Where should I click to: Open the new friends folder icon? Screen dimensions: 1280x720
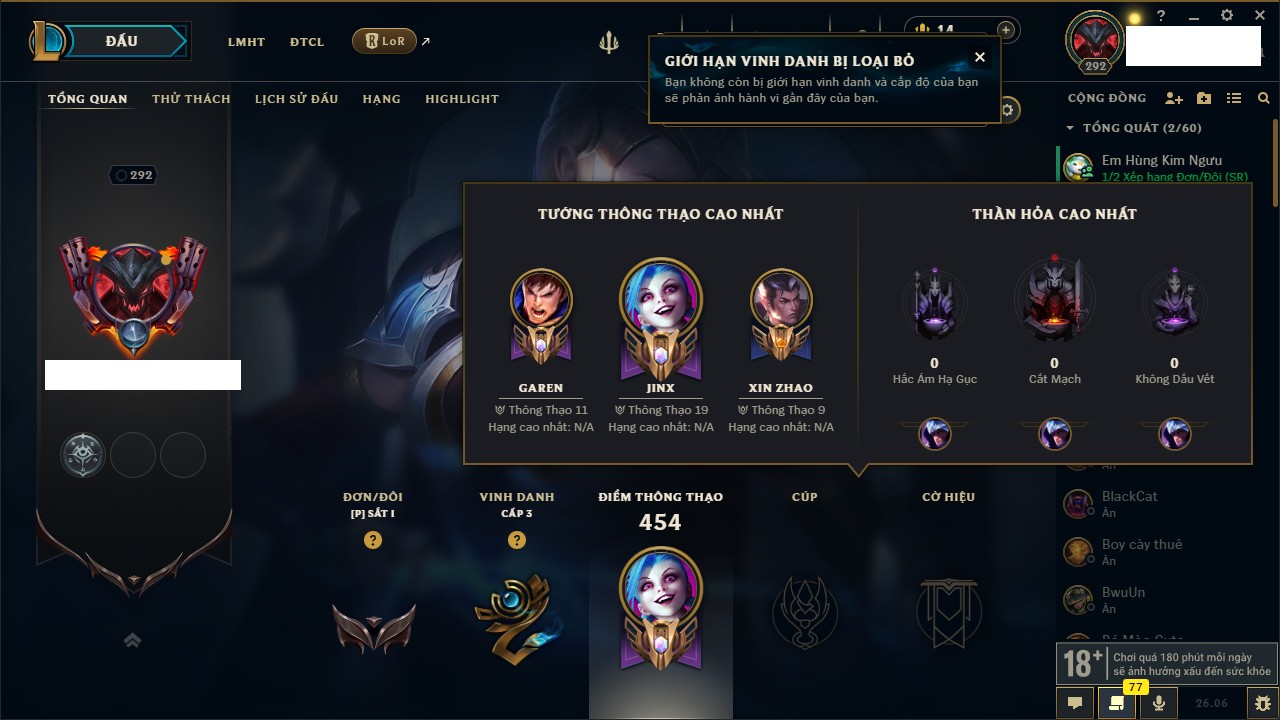click(x=1204, y=99)
